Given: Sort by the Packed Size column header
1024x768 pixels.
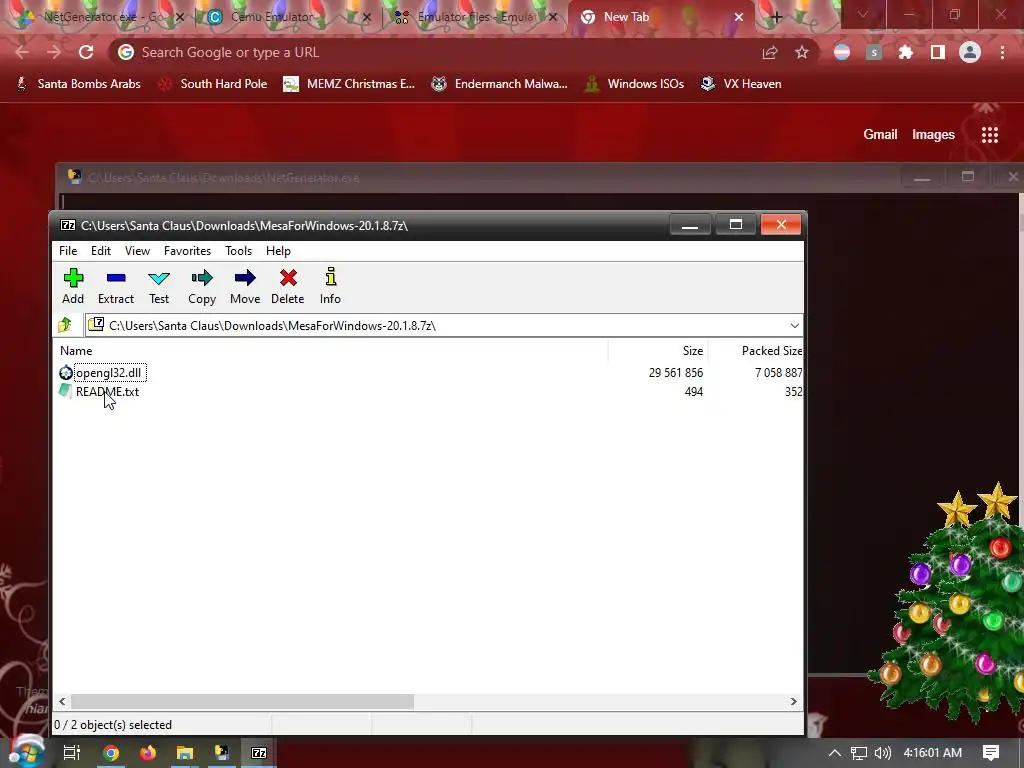Looking at the screenshot, I should (x=771, y=351).
